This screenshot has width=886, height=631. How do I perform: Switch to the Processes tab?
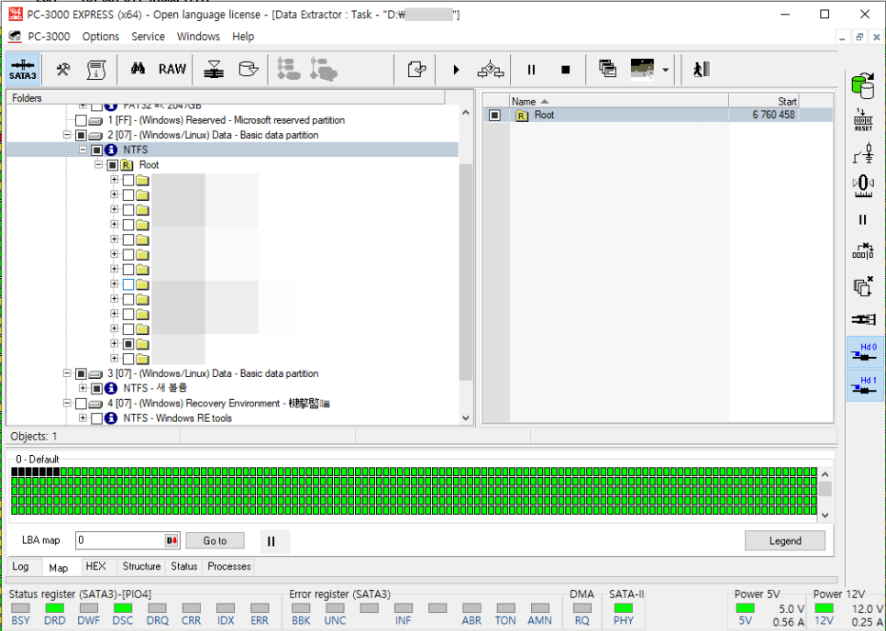(229, 566)
